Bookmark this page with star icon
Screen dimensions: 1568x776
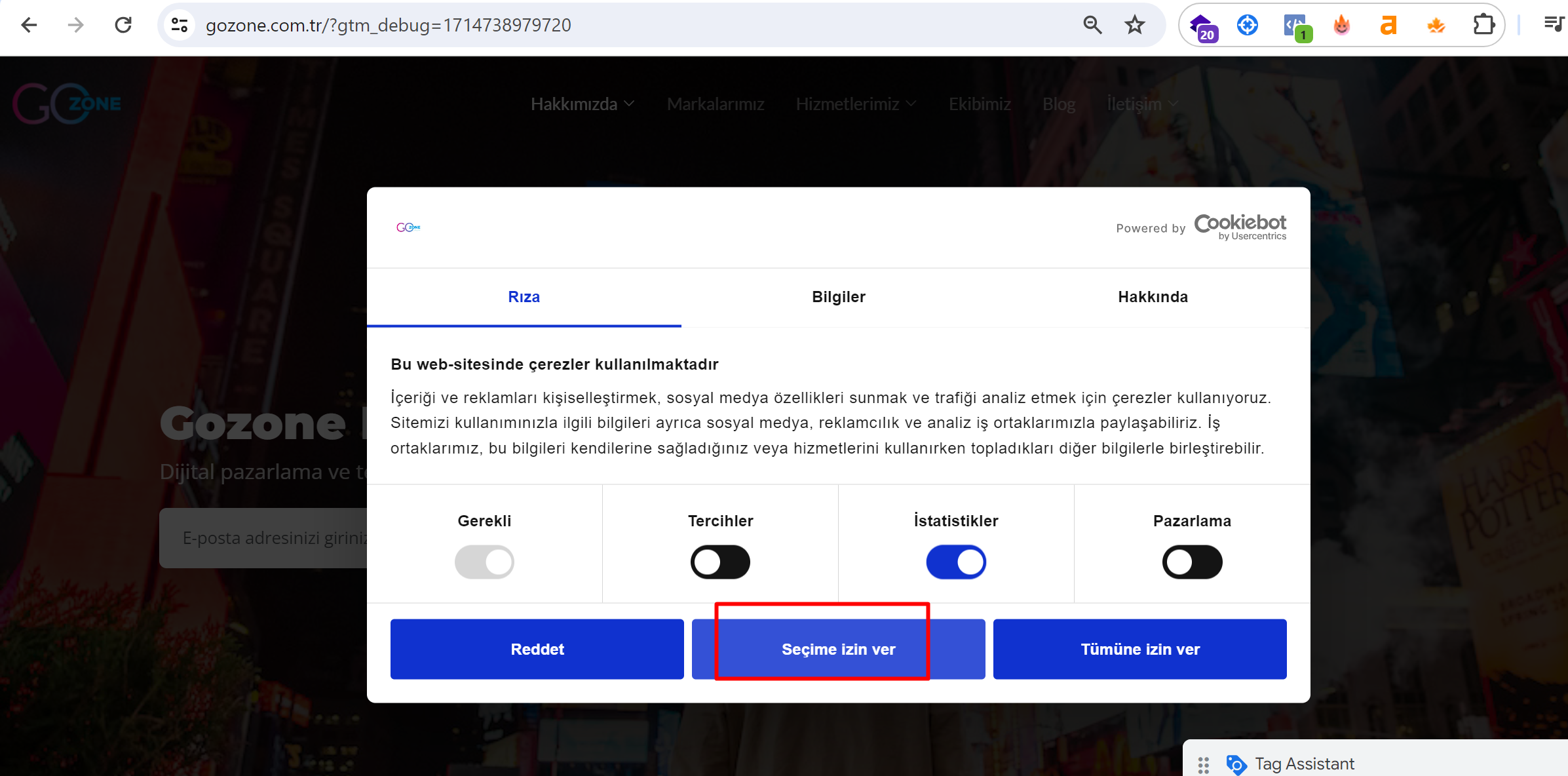tap(1134, 25)
